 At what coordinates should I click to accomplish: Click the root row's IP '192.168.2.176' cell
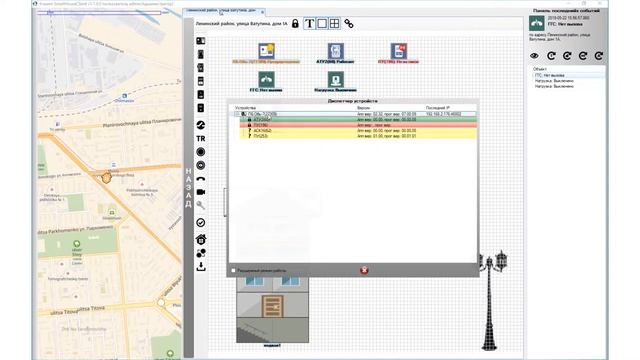tap(443, 114)
